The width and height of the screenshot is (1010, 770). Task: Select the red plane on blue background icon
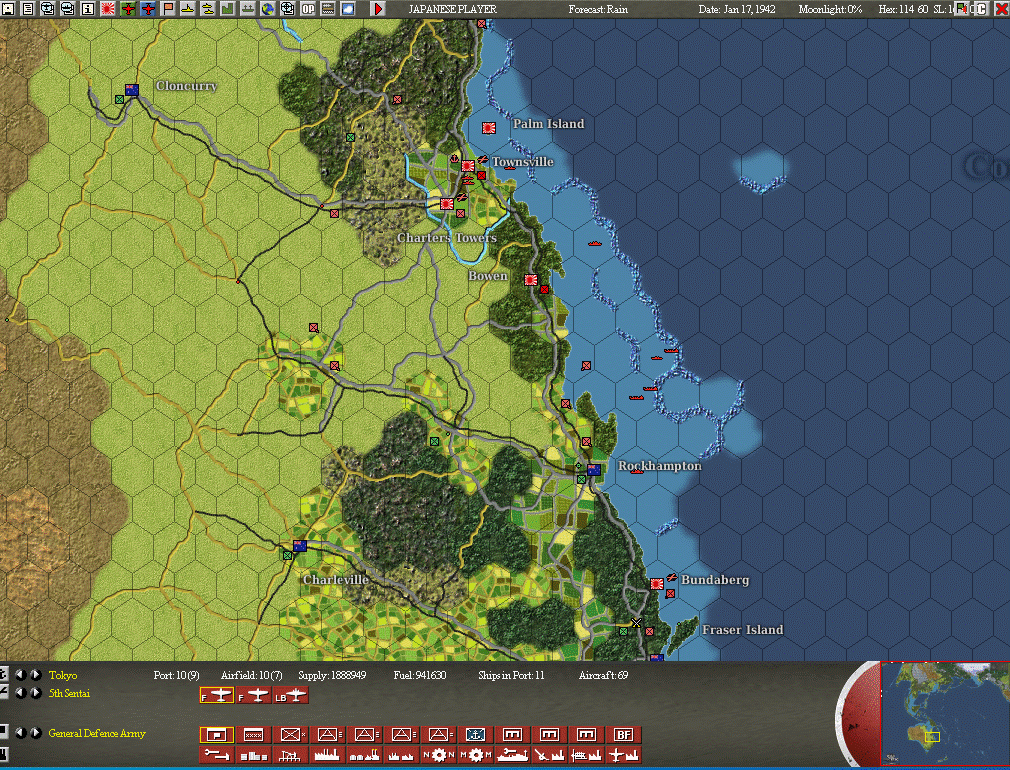[148, 9]
